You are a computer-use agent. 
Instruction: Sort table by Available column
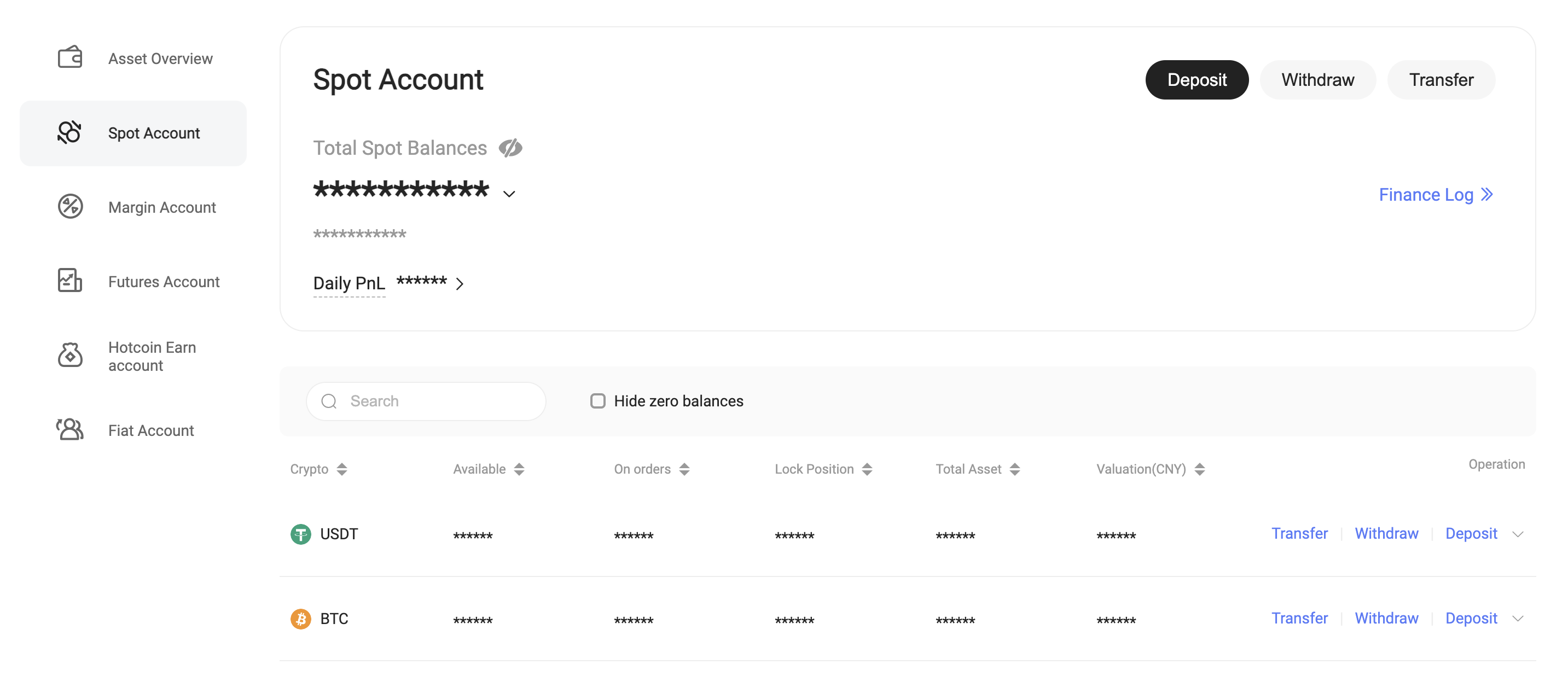click(x=519, y=469)
